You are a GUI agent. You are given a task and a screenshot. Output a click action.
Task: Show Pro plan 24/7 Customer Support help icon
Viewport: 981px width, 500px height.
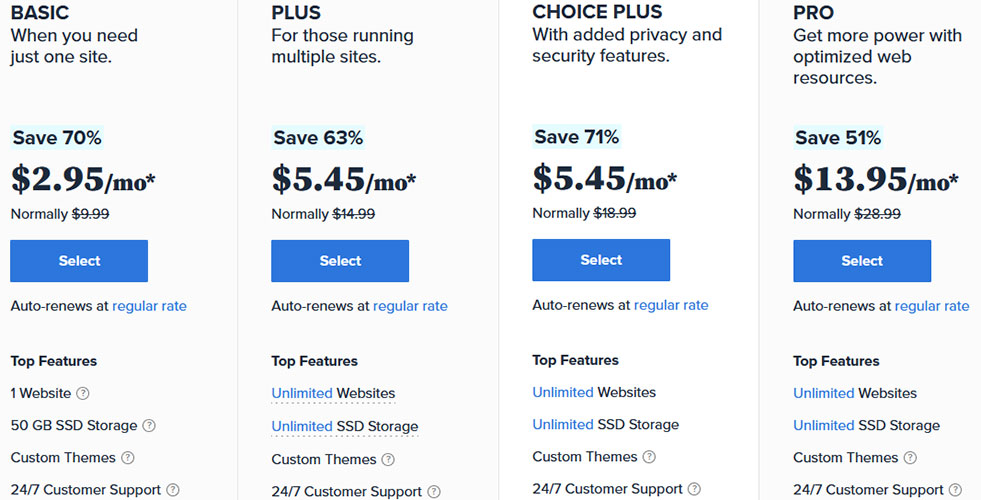tap(955, 490)
